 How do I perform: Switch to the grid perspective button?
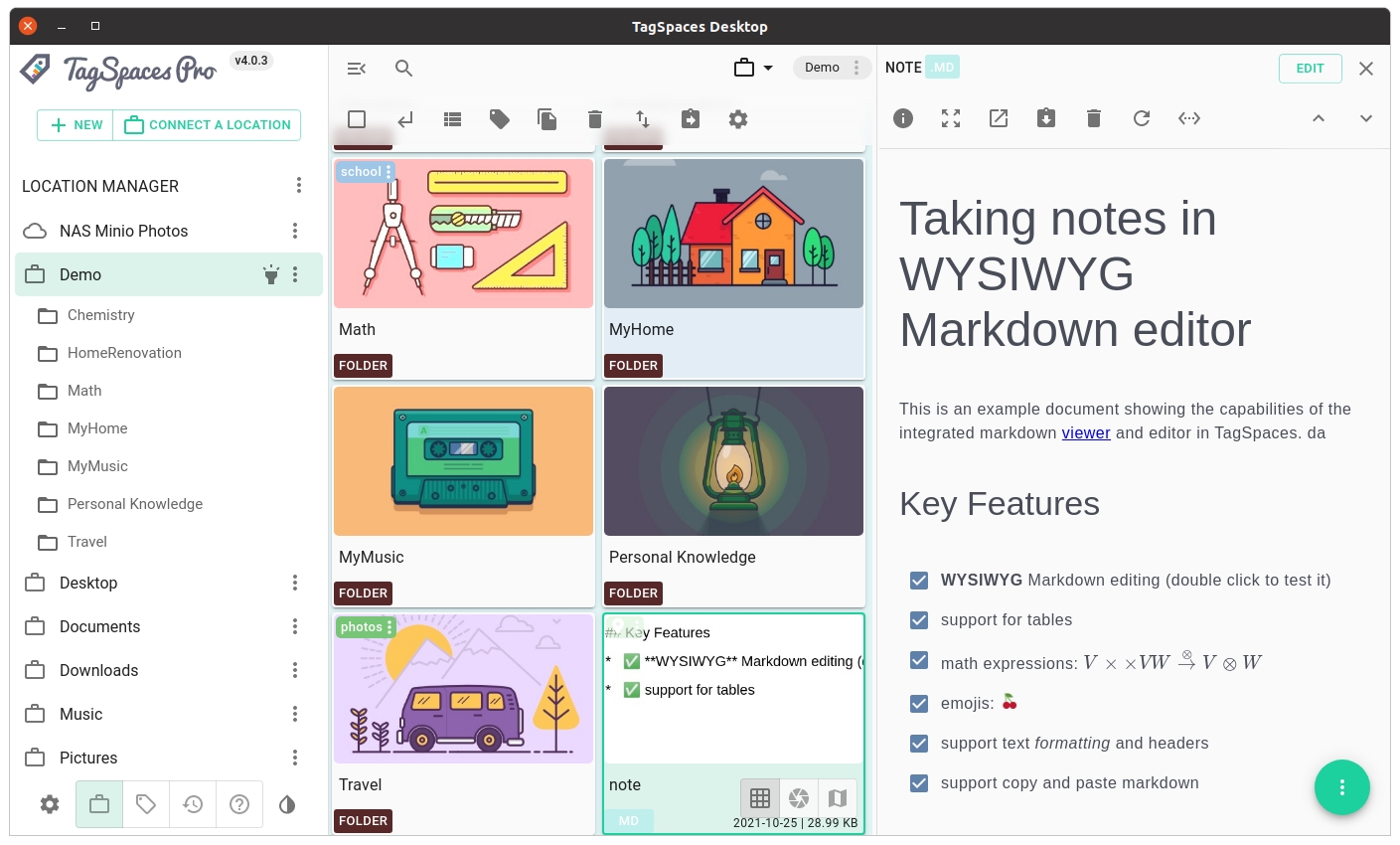pyautogui.click(x=760, y=797)
